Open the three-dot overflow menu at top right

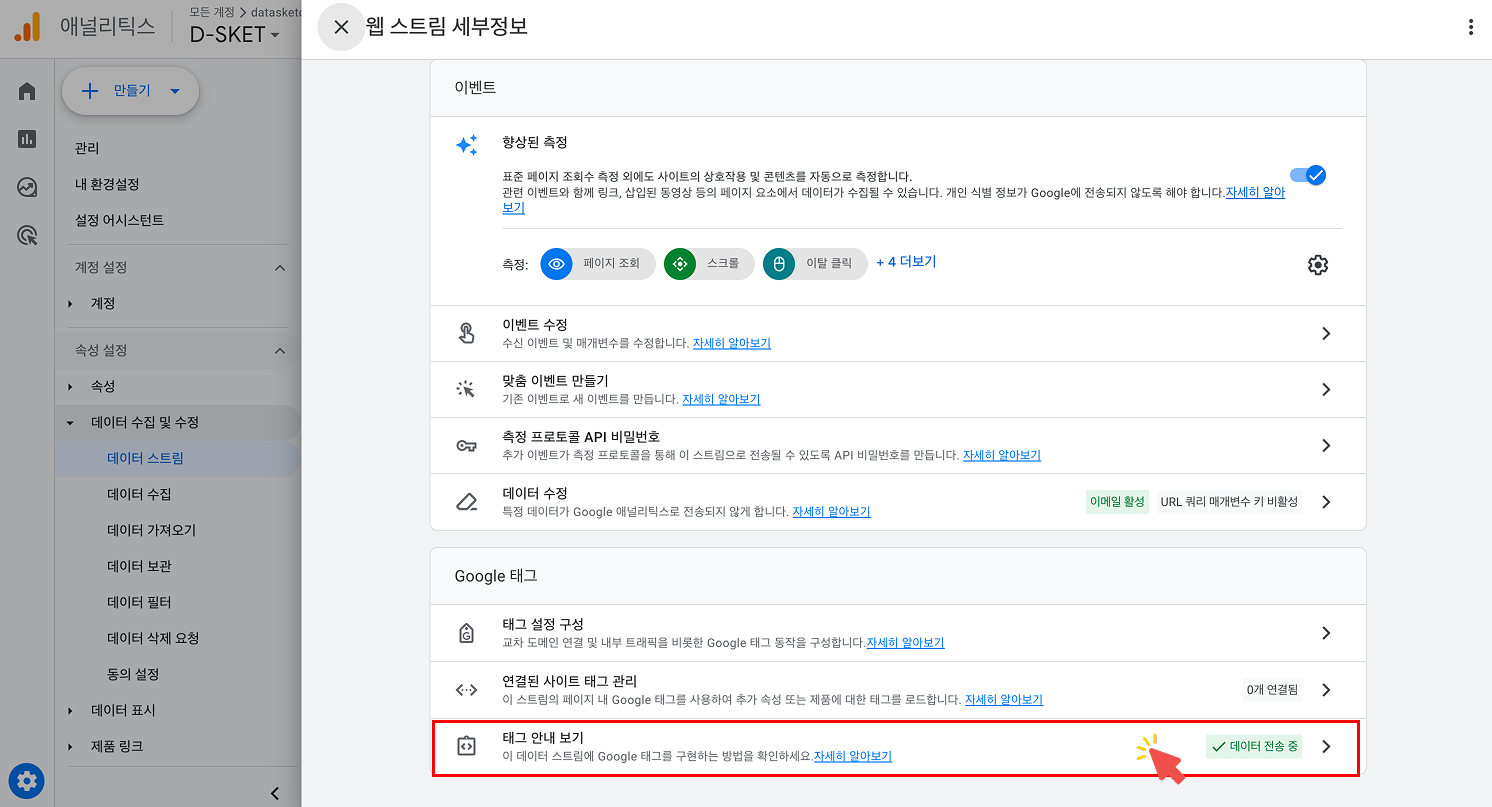(1470, 26)
